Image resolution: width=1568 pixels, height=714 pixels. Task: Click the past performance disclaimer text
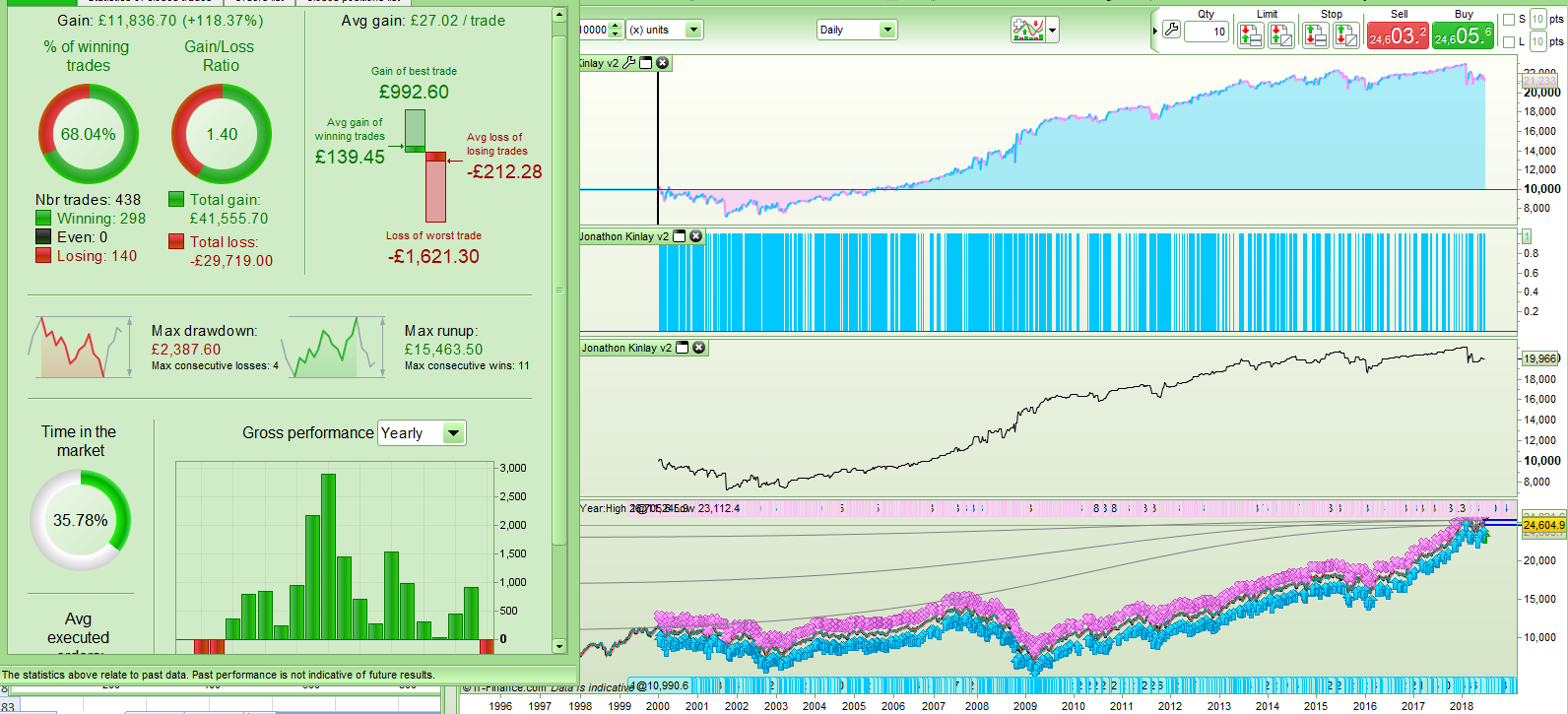(218, 675)
